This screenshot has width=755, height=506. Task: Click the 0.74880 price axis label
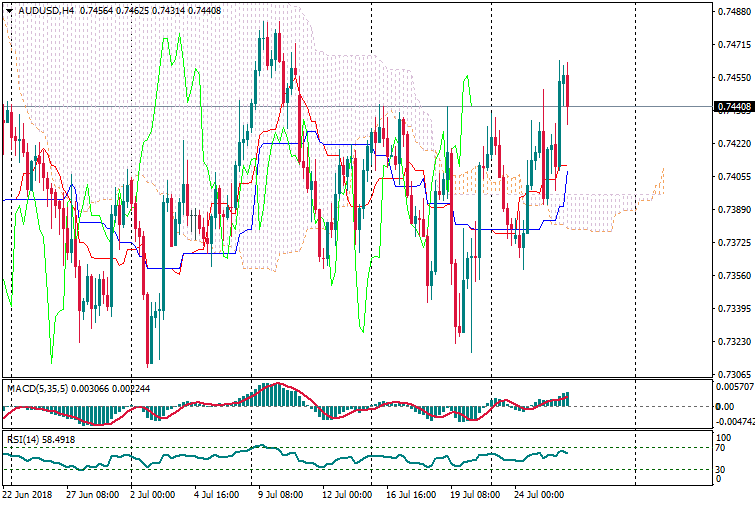(x=734, y=12)
